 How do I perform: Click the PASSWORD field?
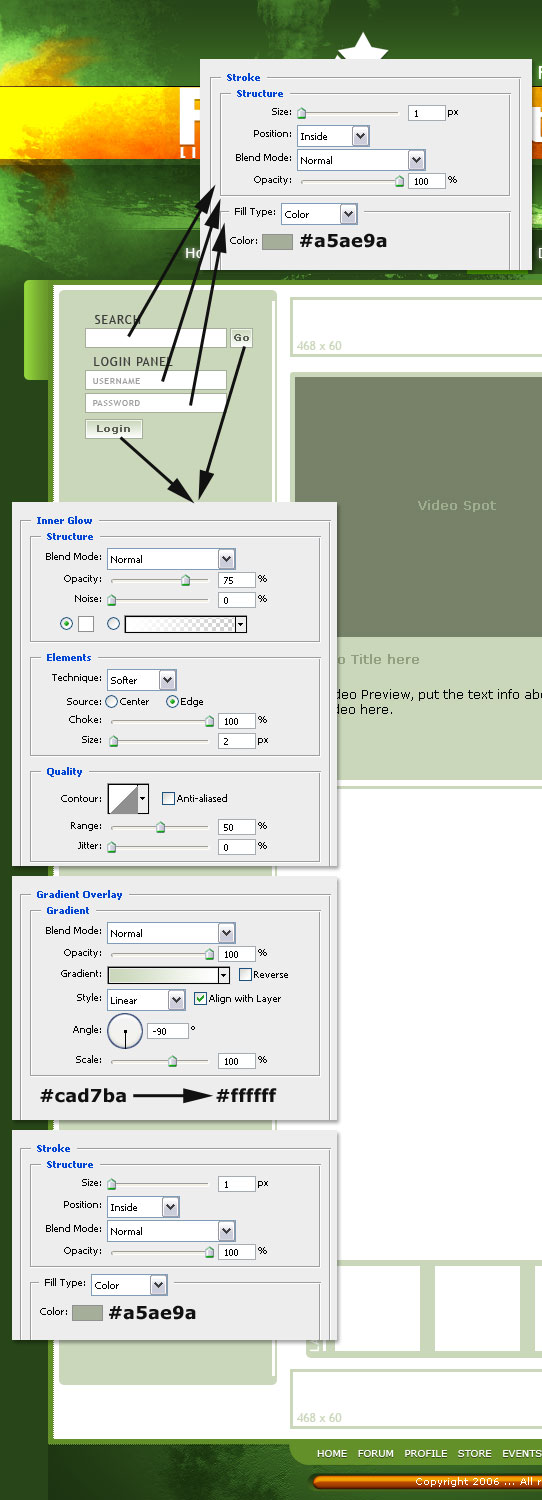point(156,402)
